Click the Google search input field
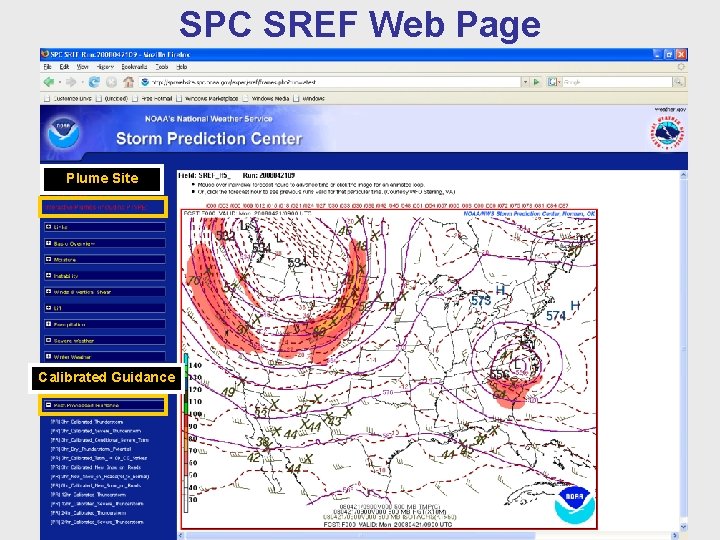This screenshot has width=720, height=540. coord(617,82)
